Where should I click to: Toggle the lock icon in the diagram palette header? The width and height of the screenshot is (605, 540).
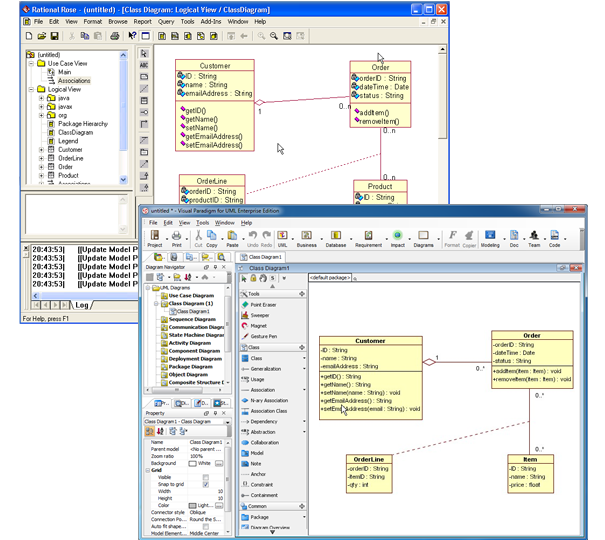tap(253, 278)
